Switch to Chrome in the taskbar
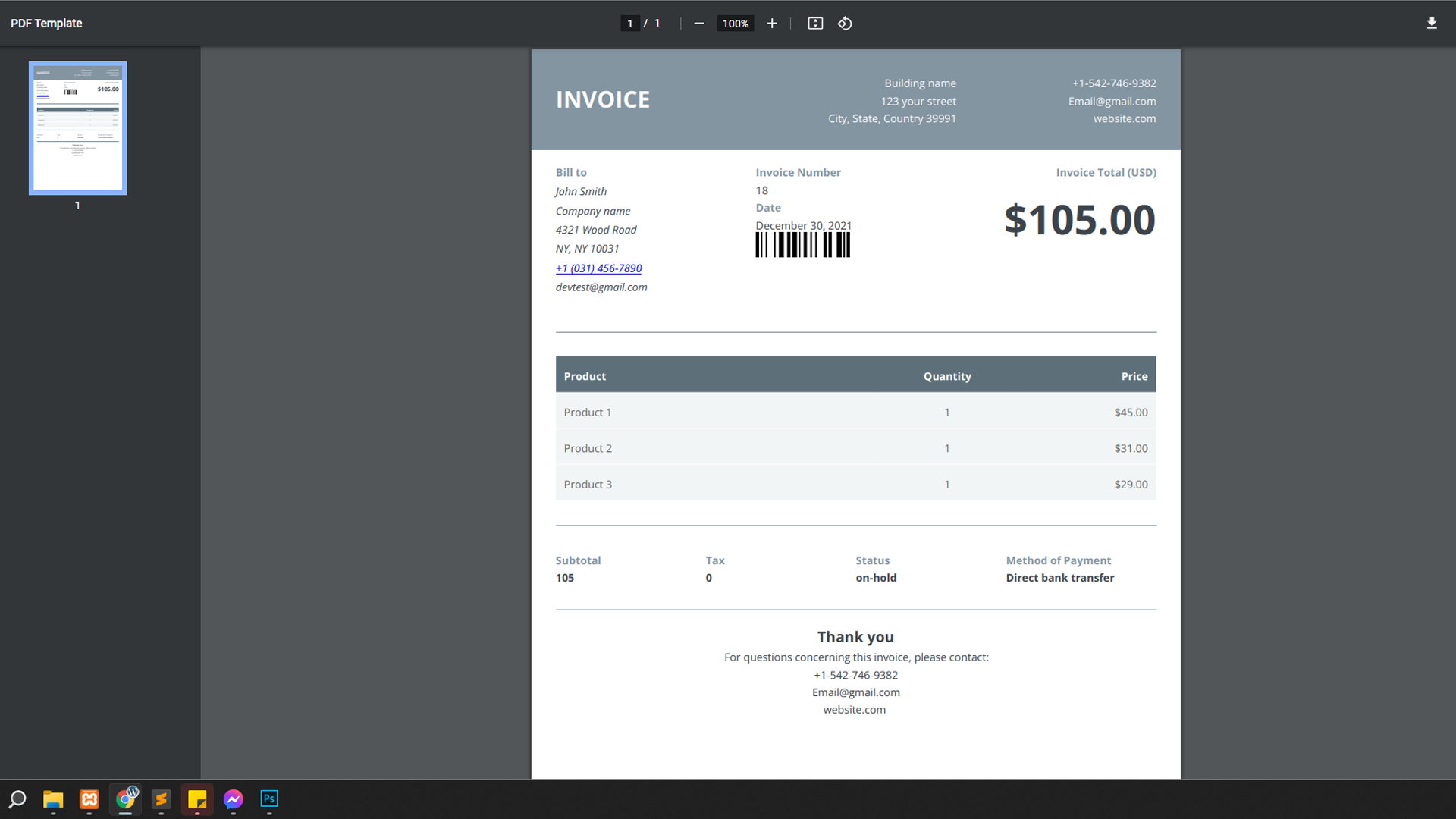Image resolution: width=1456 pixels, height=819 pixels. 126,799
